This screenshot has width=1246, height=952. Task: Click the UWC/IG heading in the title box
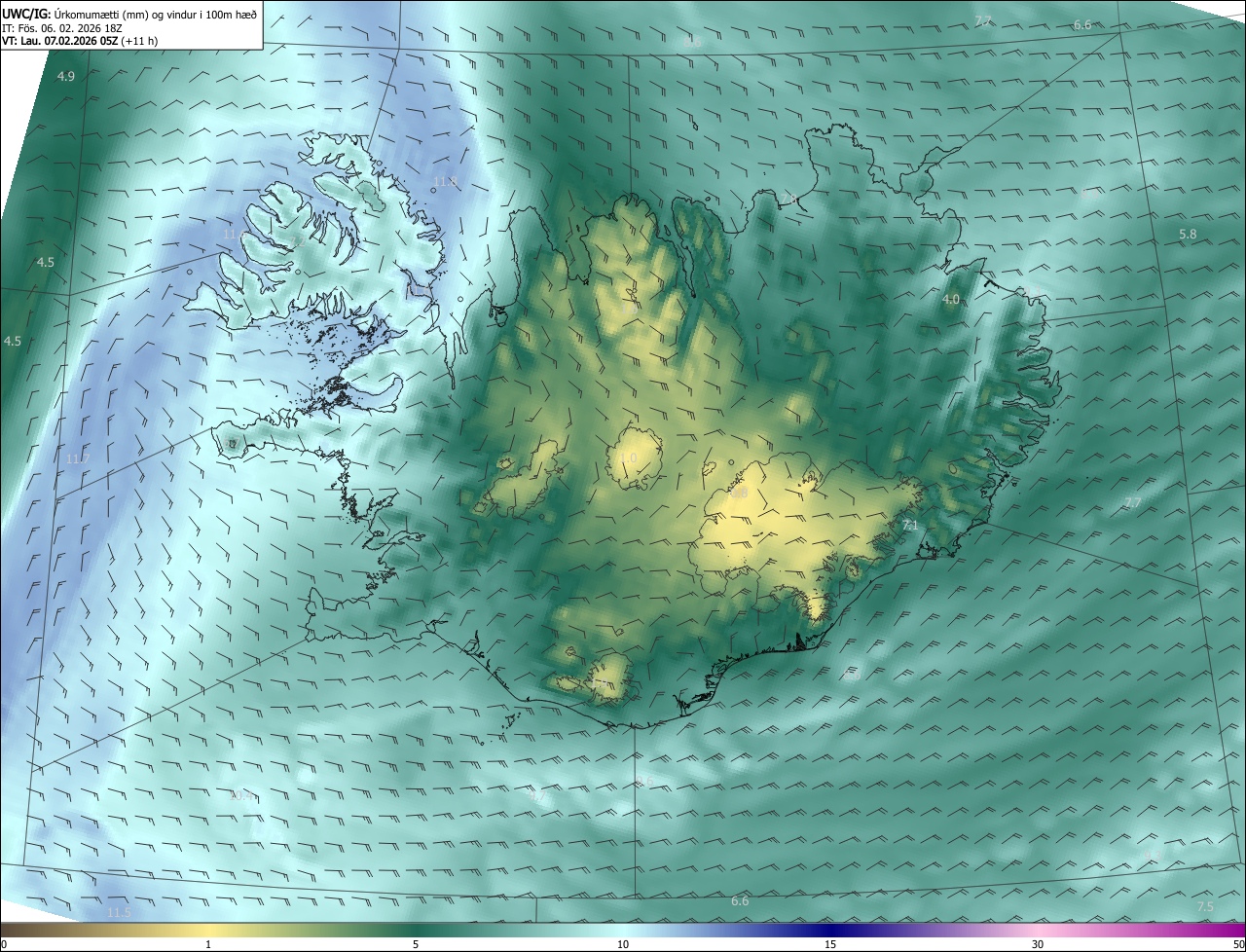click(25, 14)
